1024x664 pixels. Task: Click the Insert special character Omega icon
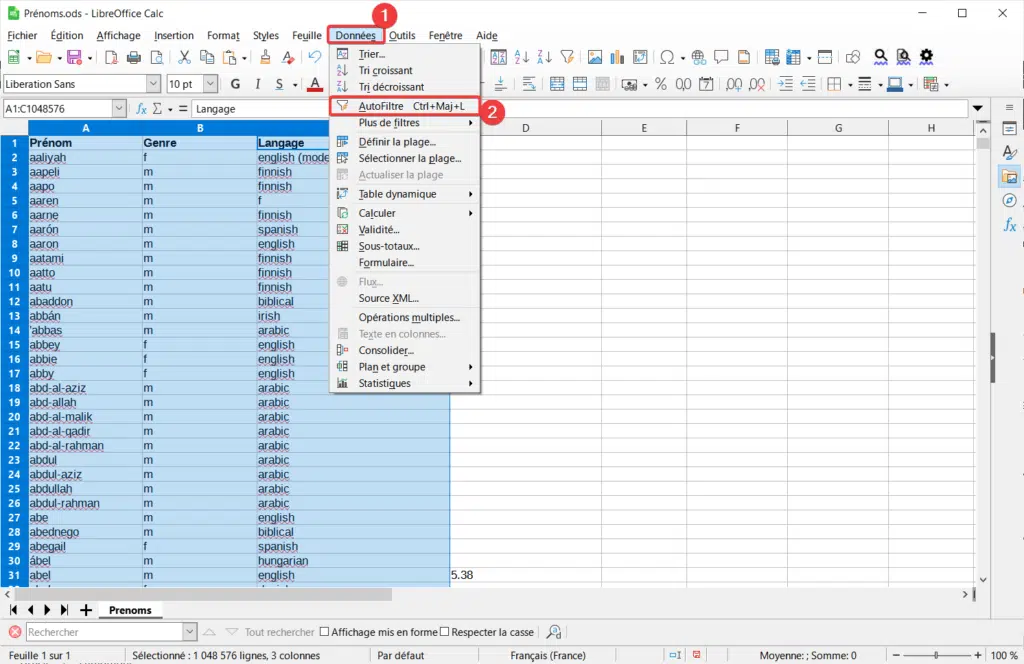[667, 57]
